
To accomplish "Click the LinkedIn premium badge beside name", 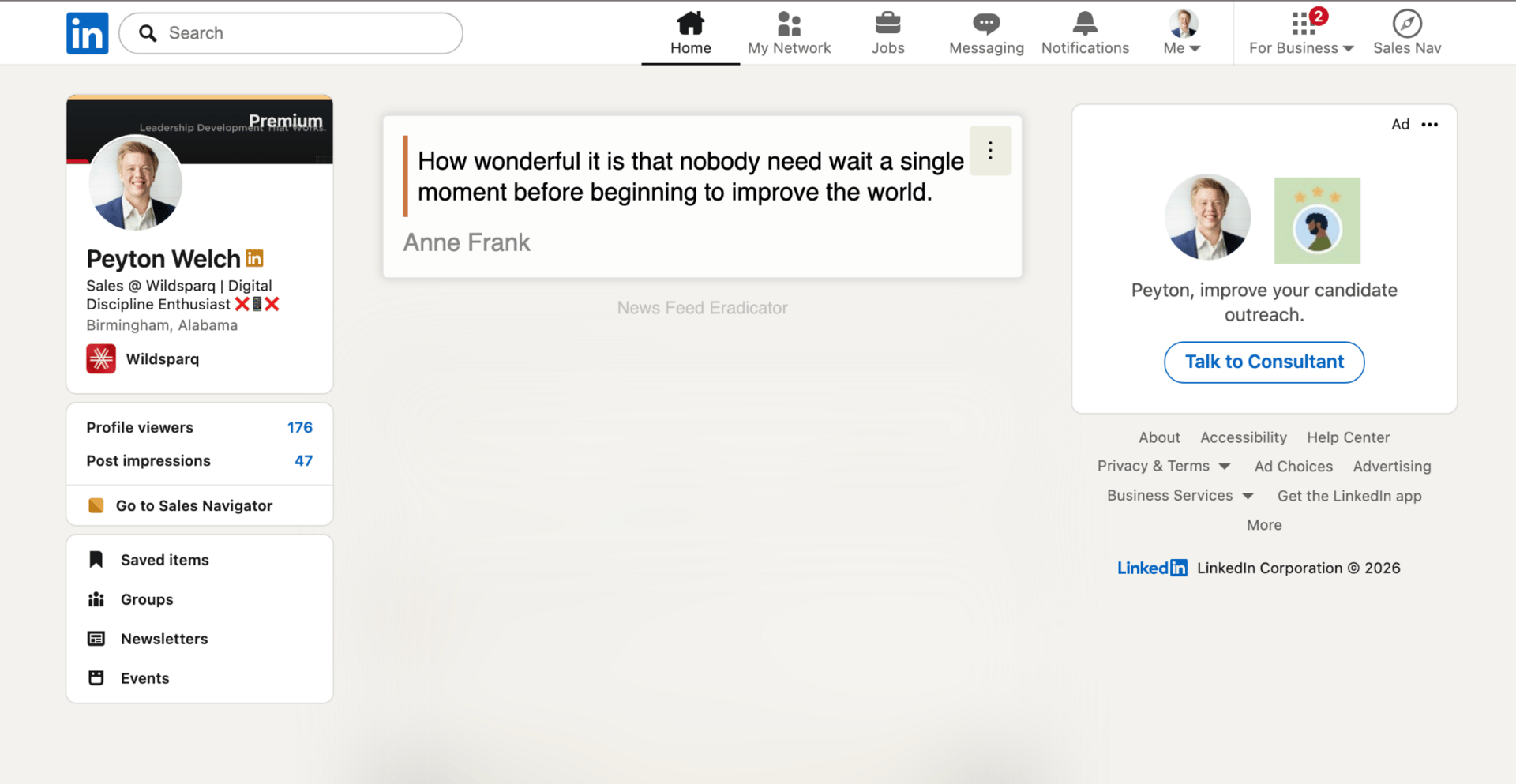I will click(254, 258).
